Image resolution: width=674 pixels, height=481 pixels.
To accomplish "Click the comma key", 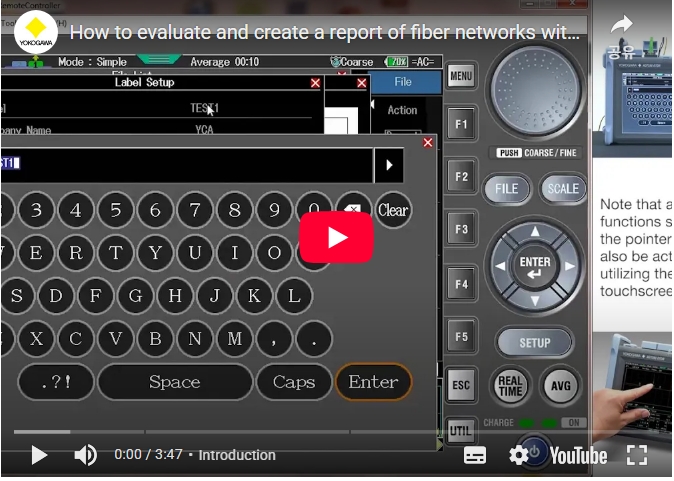I will [x=274, y=339].
